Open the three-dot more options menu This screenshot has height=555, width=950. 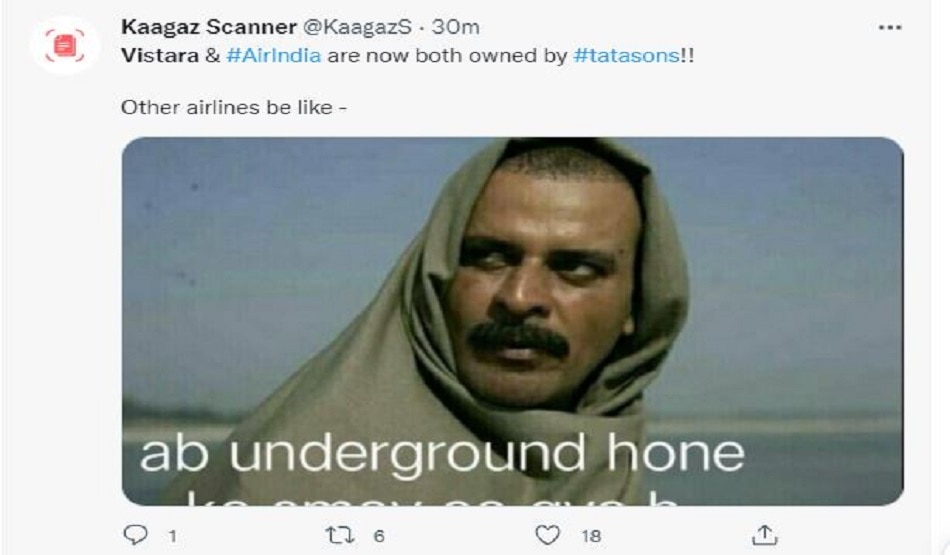tap(889, 28)
